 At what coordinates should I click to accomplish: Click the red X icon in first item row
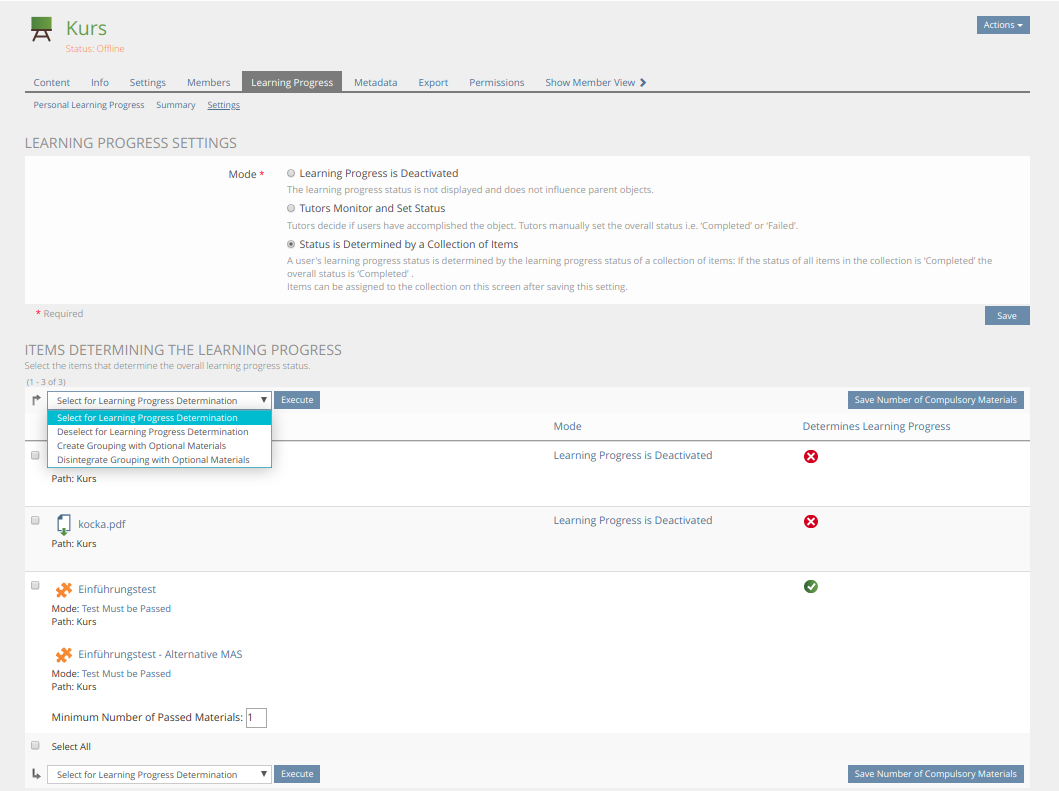[811, 456]
